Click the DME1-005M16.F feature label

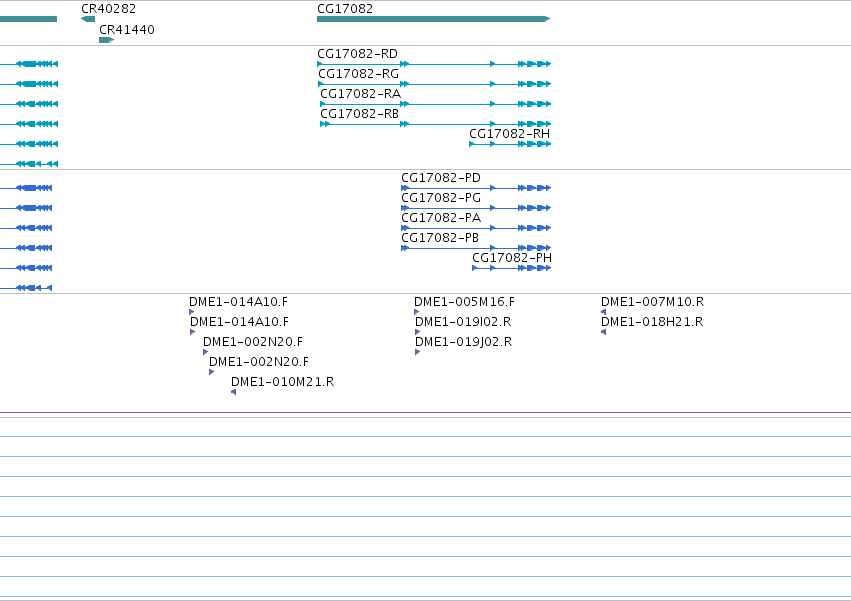464,302
